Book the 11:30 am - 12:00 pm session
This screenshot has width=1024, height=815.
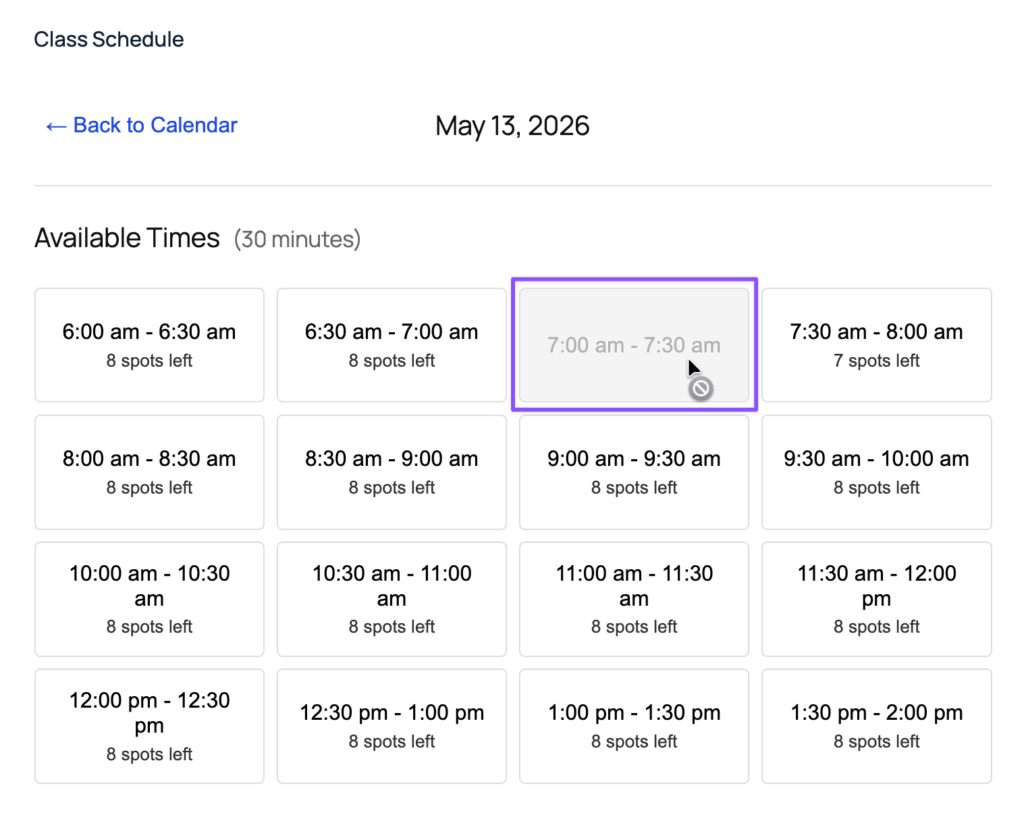tap(876, 599)
